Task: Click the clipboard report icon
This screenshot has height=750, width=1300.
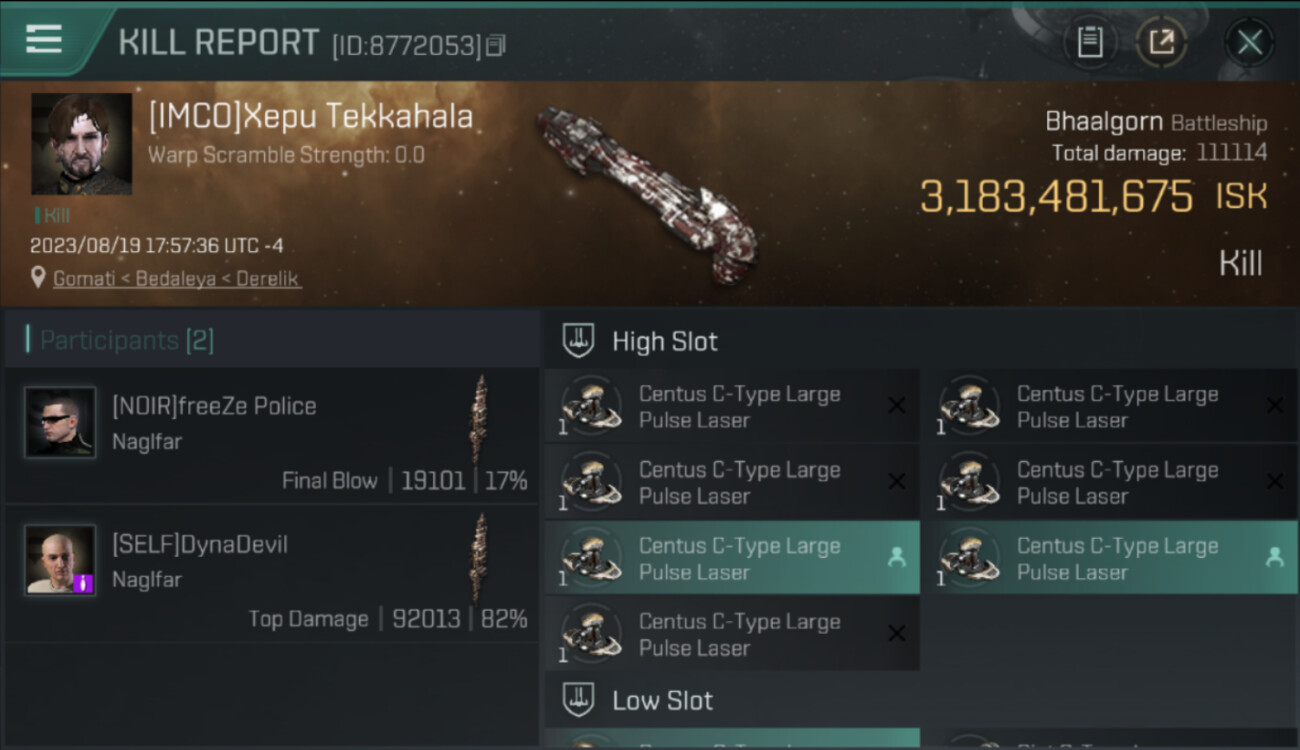Action: coord(1090,42)
